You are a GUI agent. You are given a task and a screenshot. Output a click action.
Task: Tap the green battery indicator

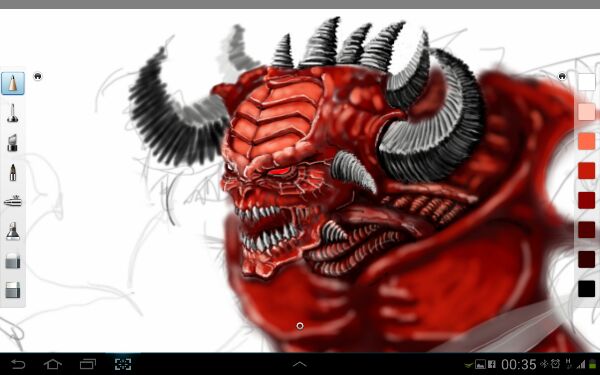pos(593,364)
